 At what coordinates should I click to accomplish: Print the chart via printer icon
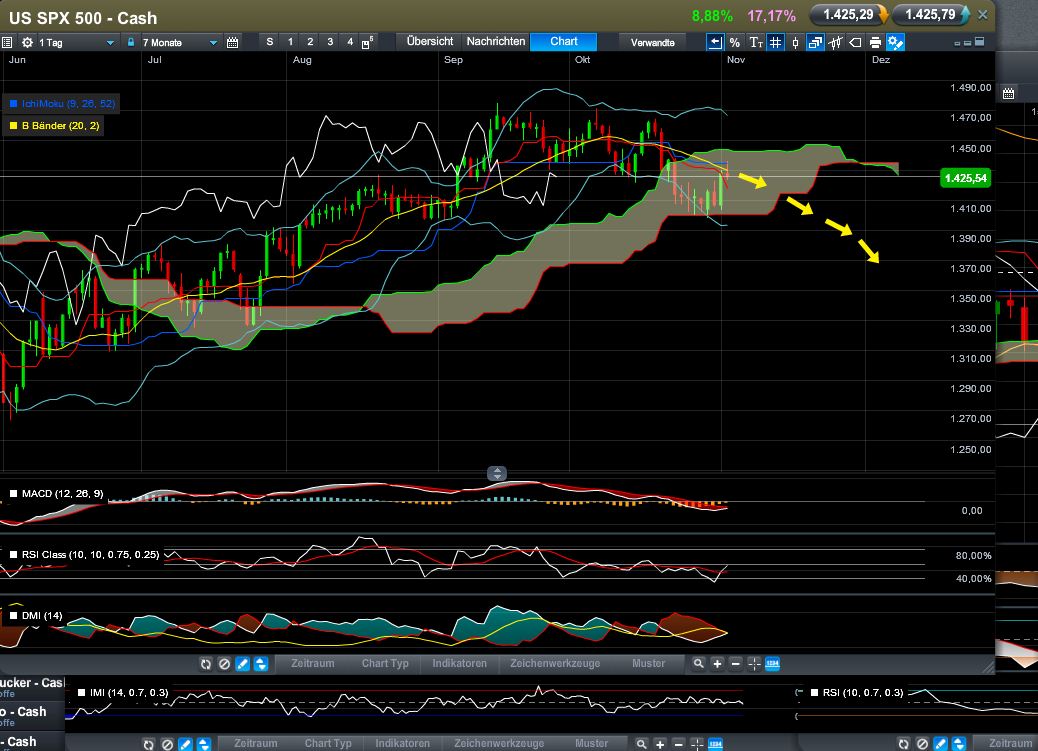click(x=875, y=42)
